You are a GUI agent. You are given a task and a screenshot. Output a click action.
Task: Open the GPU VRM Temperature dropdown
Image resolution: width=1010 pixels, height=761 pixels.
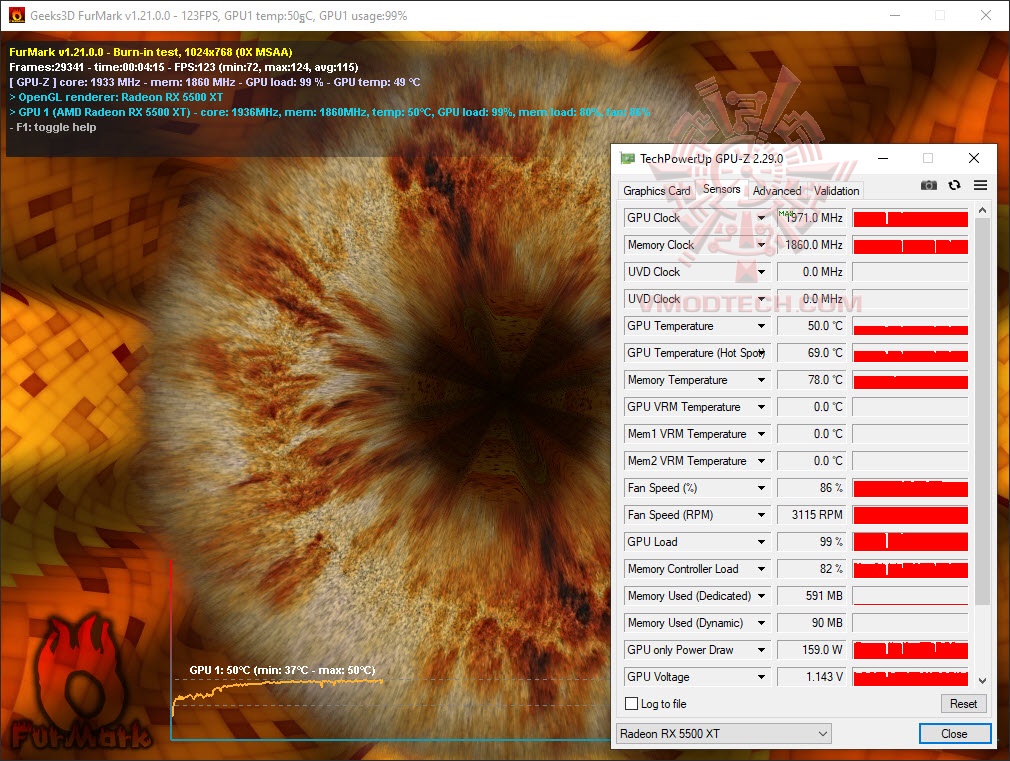[761, 407]
